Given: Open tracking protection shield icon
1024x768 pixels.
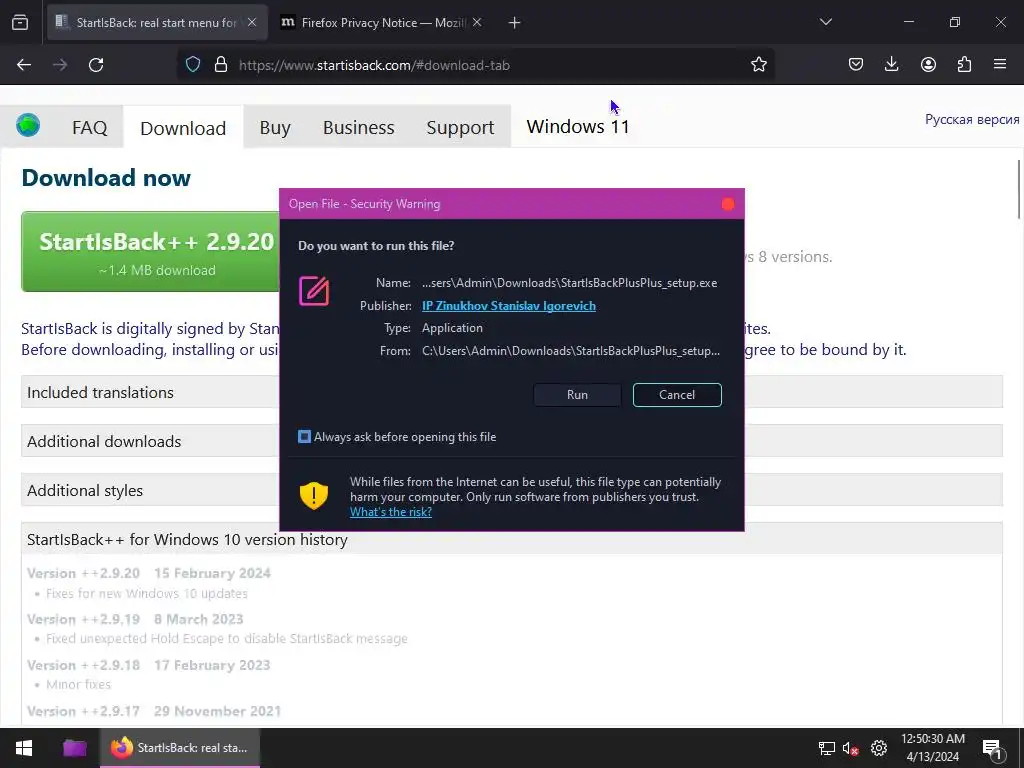Looking at the screenshot, I should [193, 65].
